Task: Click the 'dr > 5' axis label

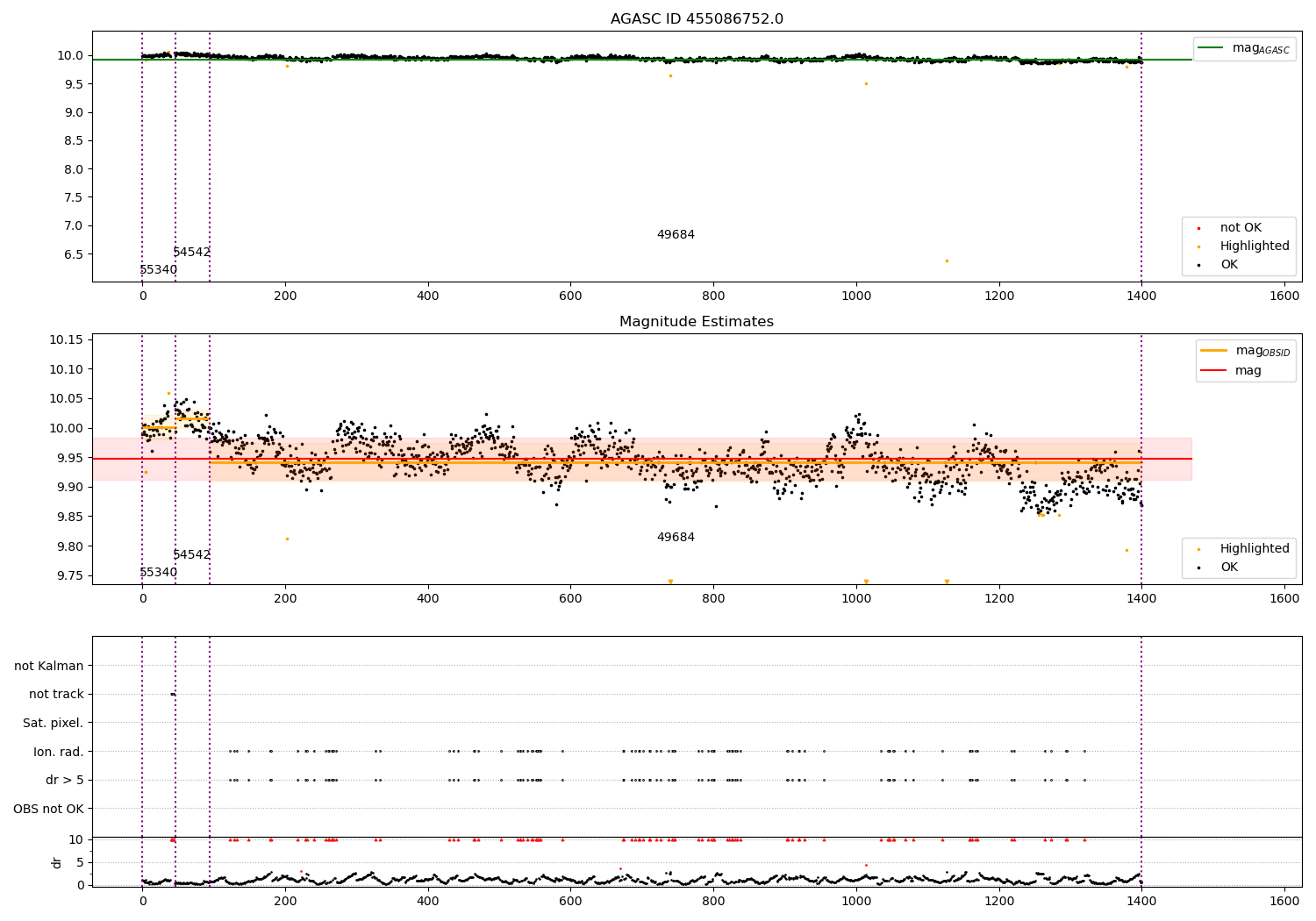Action: (65, 780)
